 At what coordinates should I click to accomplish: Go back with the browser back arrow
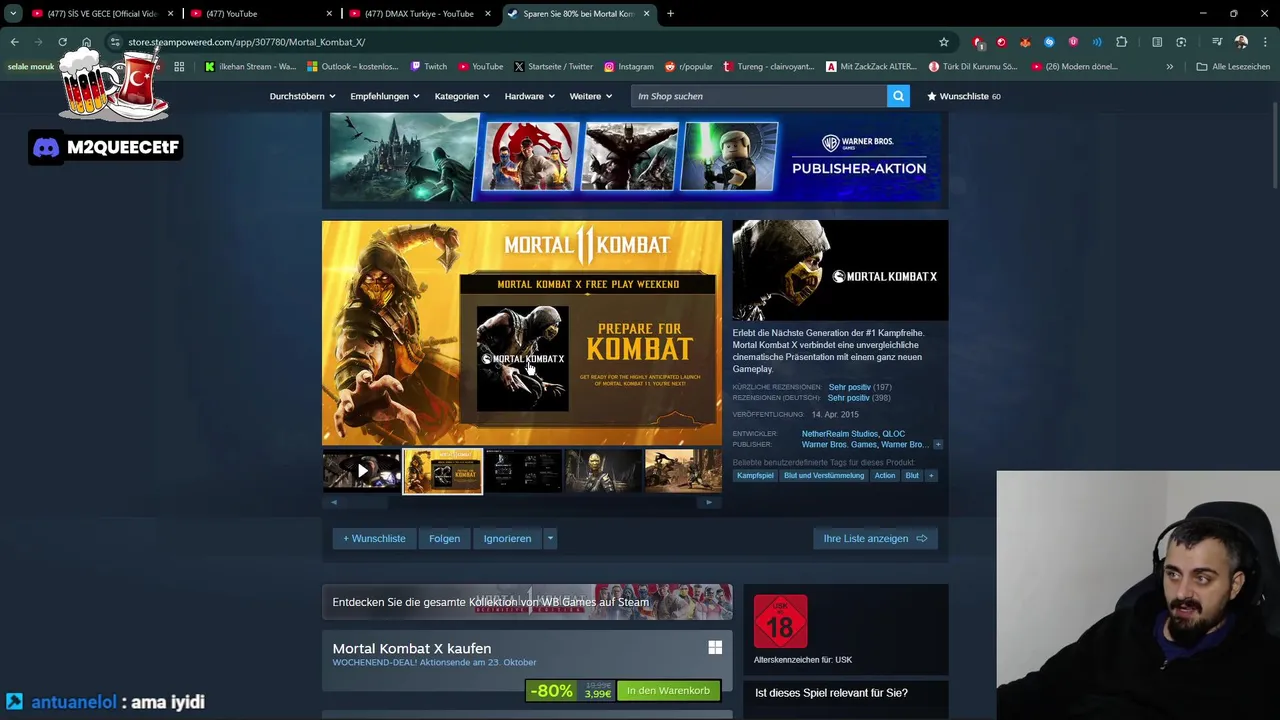tap(14, 42)
